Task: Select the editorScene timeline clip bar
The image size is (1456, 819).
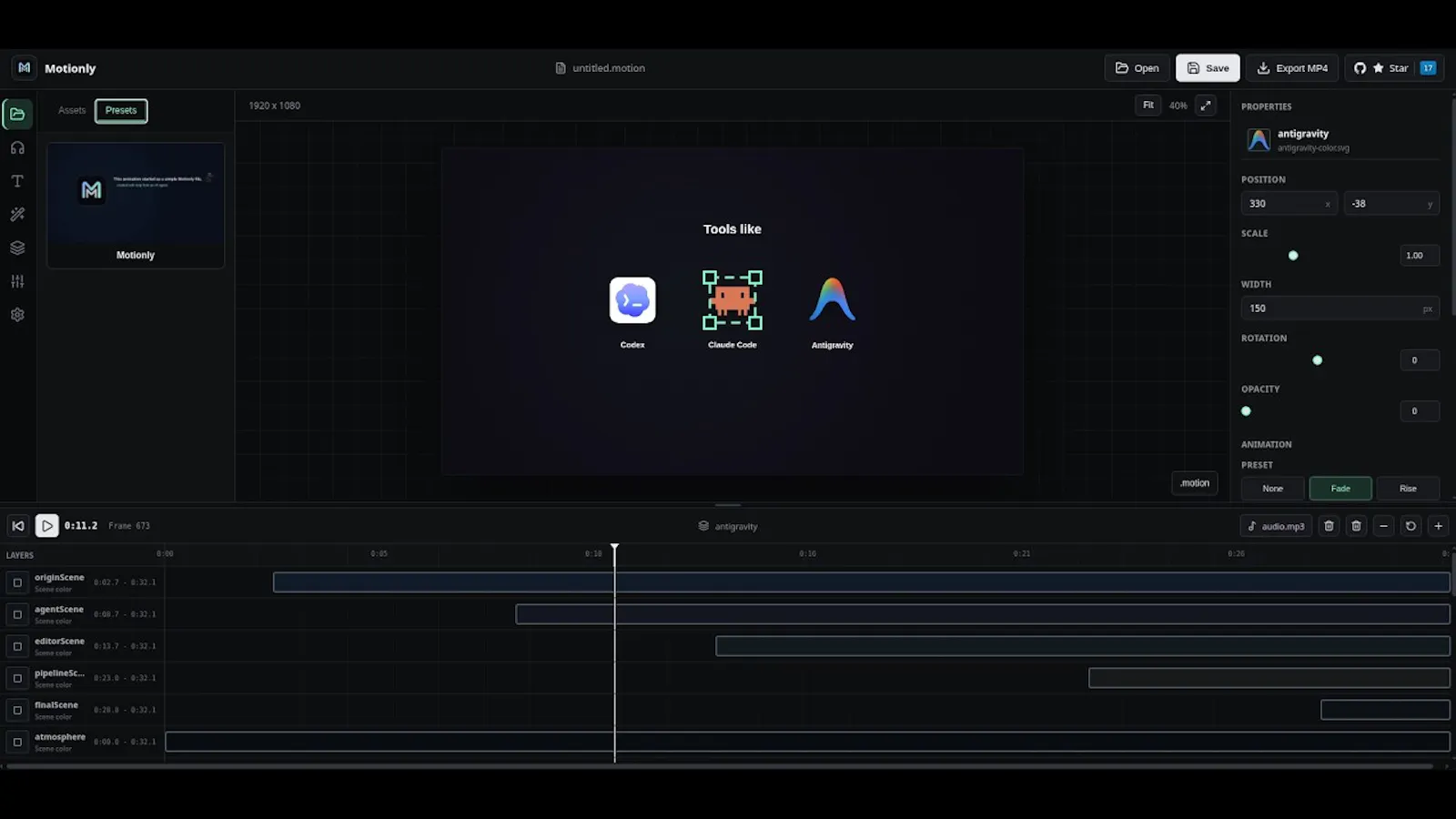Action: pyautogui.click(x=1083, y=646)
